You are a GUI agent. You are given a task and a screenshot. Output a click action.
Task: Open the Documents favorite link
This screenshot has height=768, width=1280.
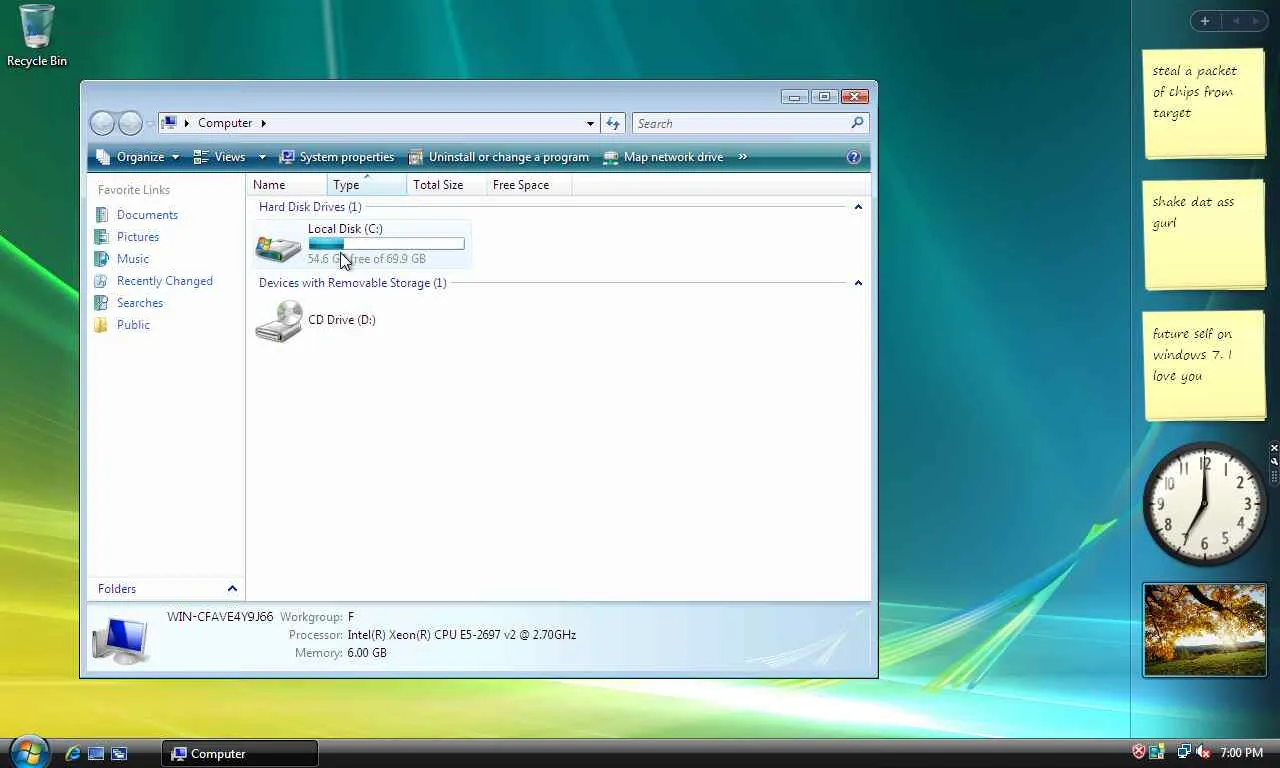[147, 215]
